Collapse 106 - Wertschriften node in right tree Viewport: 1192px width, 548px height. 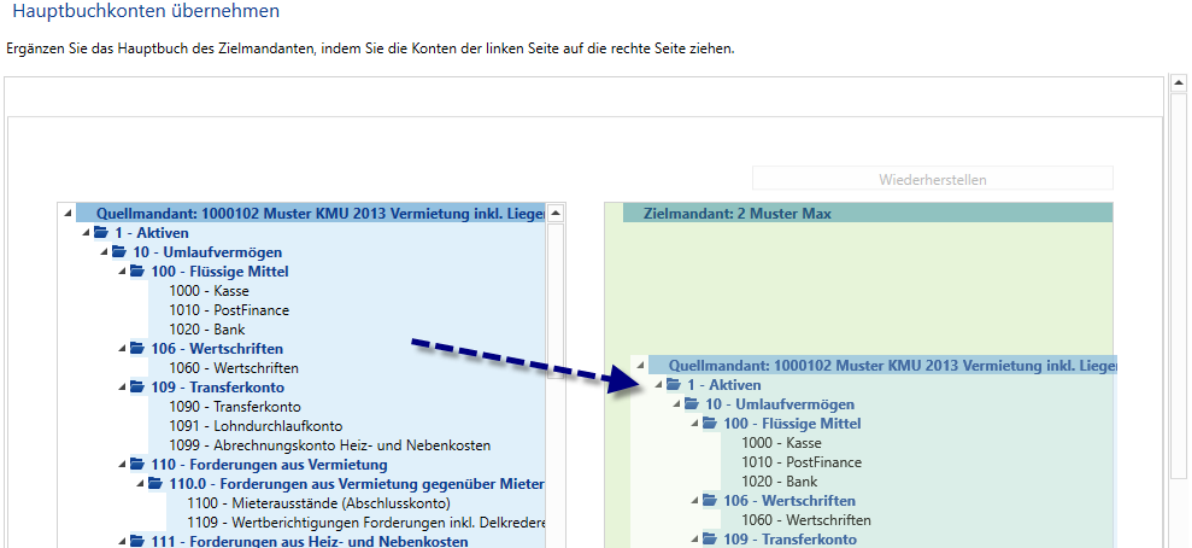(695, 501)
